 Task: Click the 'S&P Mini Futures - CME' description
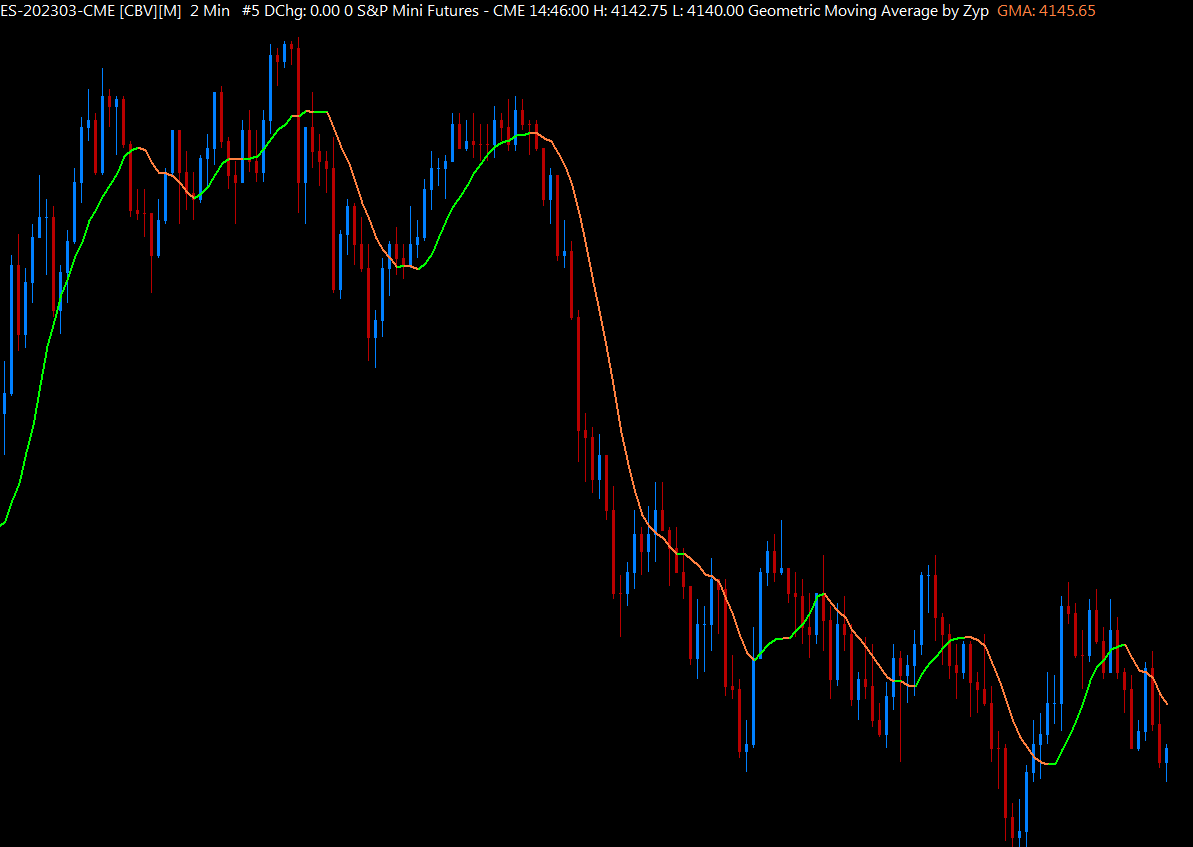click(442, 11)
